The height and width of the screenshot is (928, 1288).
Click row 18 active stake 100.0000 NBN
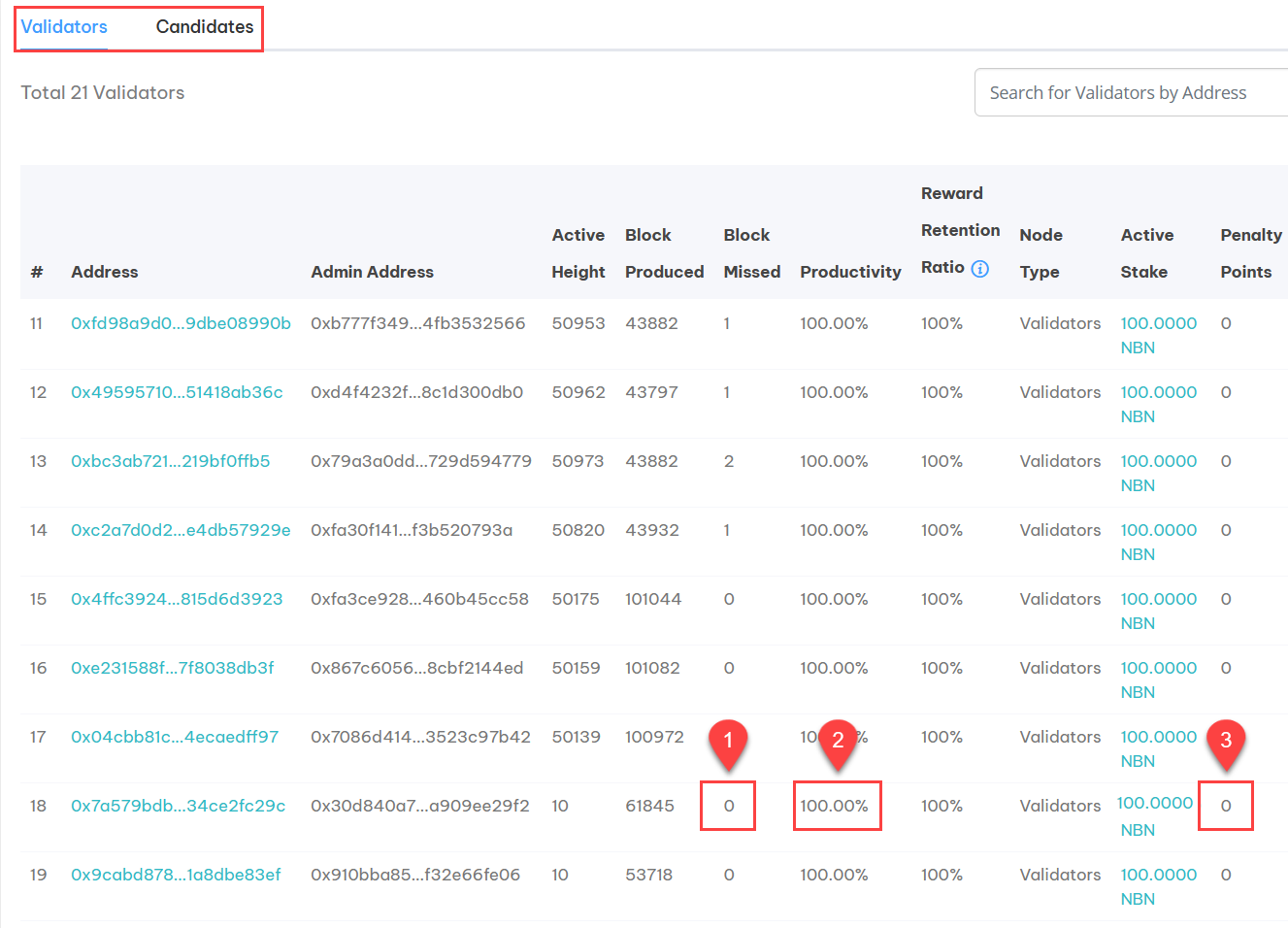point(1155,815)
